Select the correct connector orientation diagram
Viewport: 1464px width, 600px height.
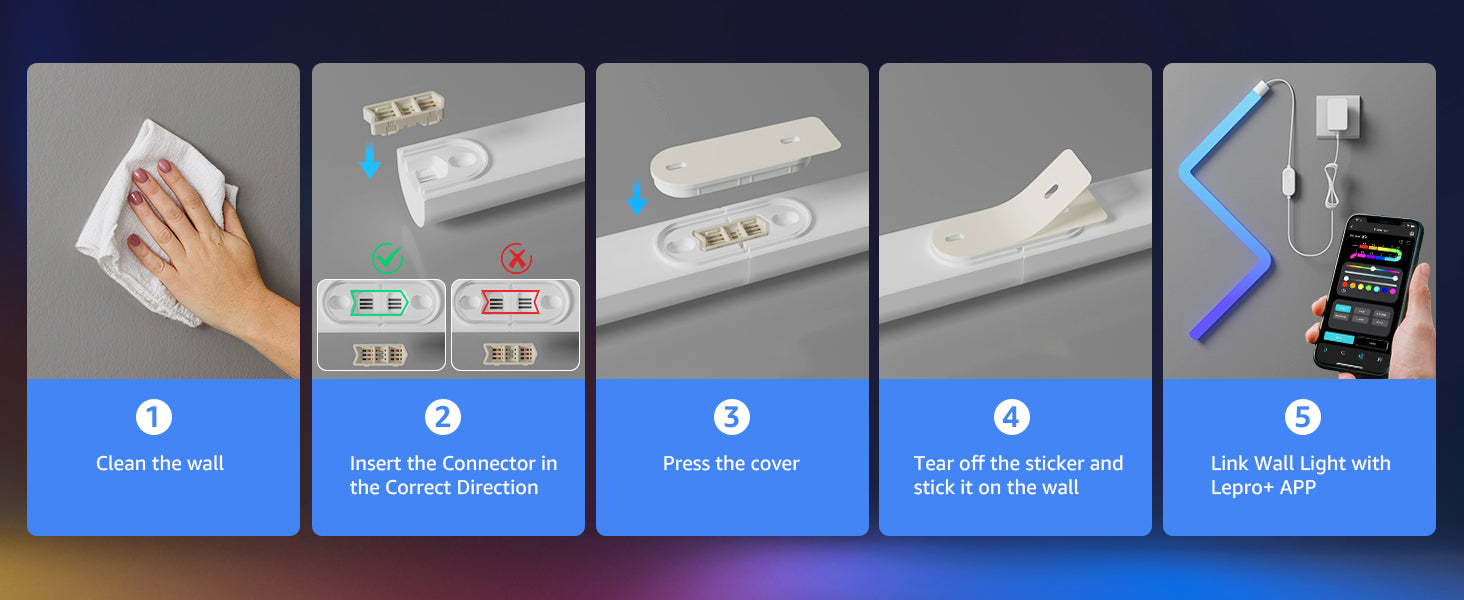pyautogui.click(x=382, y=325)
